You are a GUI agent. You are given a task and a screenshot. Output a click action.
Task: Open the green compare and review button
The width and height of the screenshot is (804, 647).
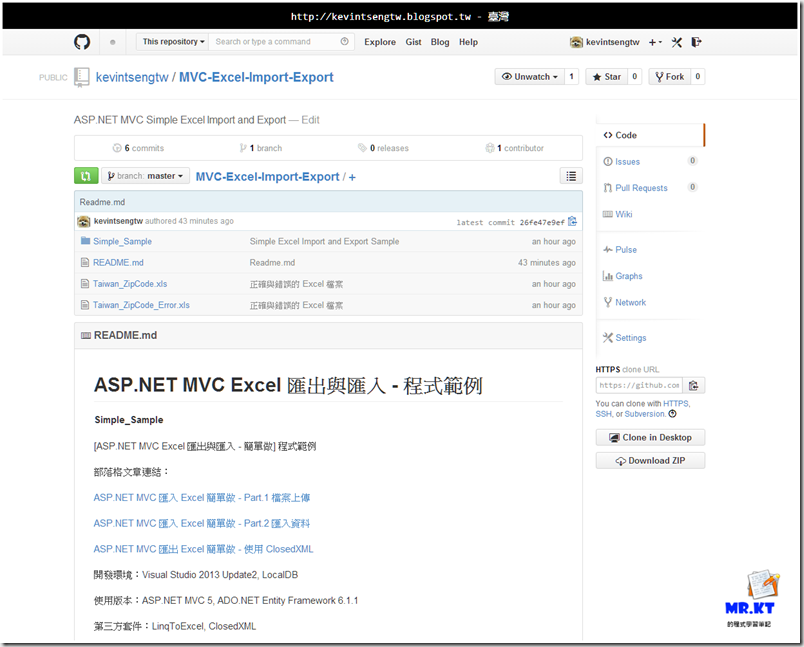[x=86, y=176]
